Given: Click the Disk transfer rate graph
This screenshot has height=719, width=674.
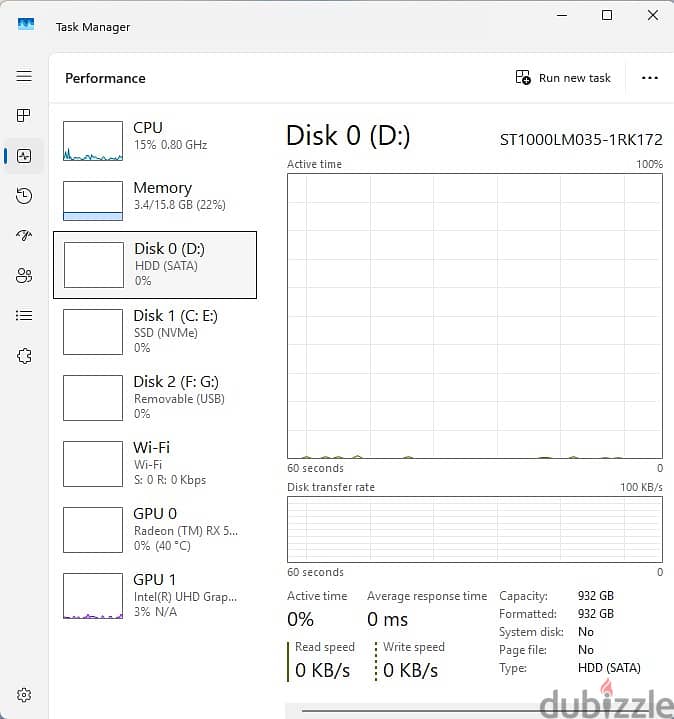Looking at the screenshot, I should click(475, 529).
